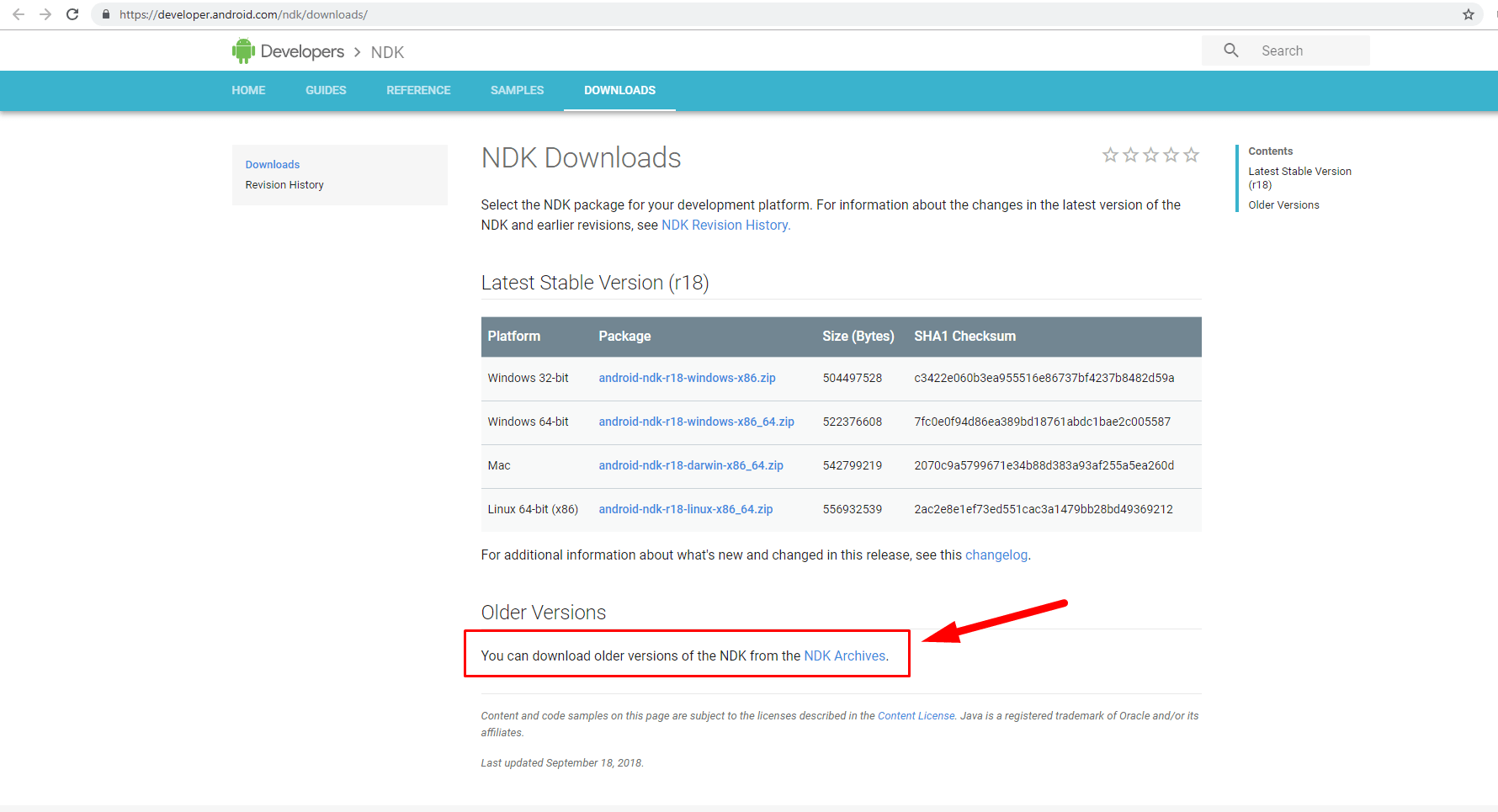Click the checksum starting with 2ac2e8e1
Screen dimensions: 1498x812
pos(1043,509)
